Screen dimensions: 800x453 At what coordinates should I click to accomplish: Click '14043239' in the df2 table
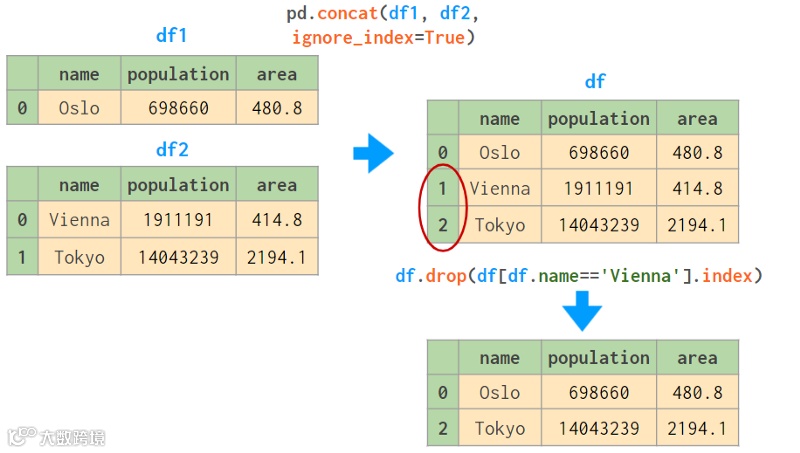[178, 257]
